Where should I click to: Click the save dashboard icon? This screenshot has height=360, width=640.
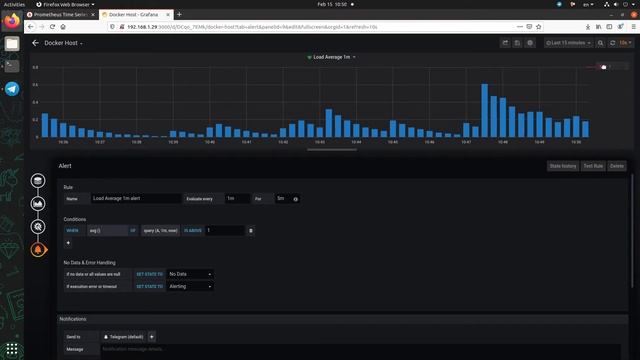coord(517,43)
